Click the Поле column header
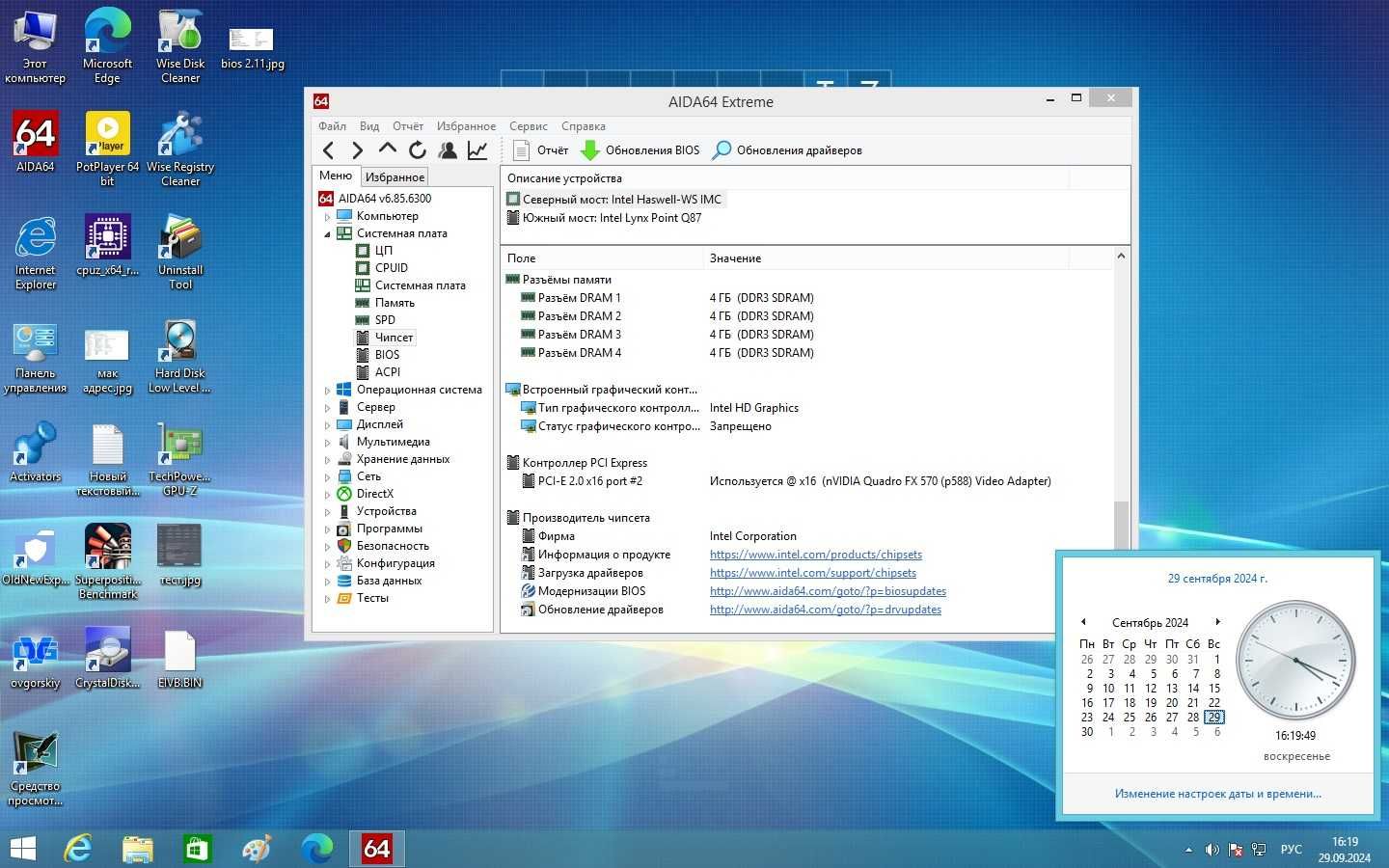The image size is (1389, 868). [x=603, y=258]
